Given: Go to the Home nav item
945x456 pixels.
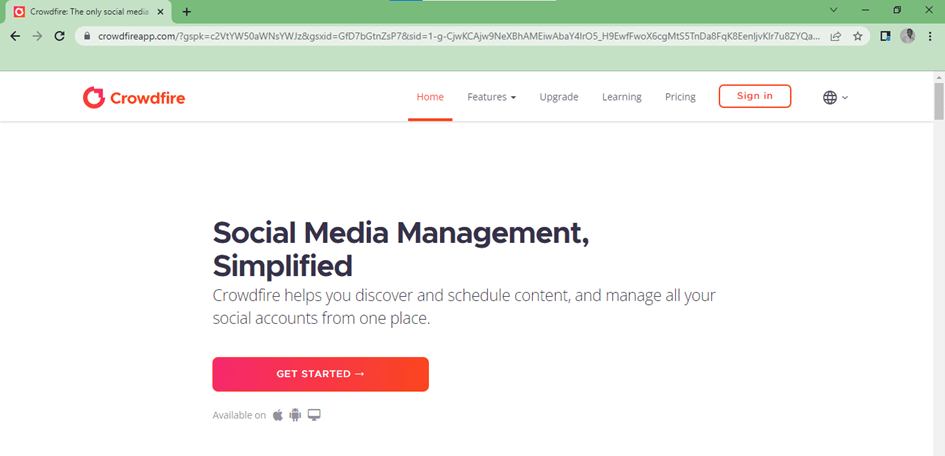Looking at the screenshot, I should 430,97.
